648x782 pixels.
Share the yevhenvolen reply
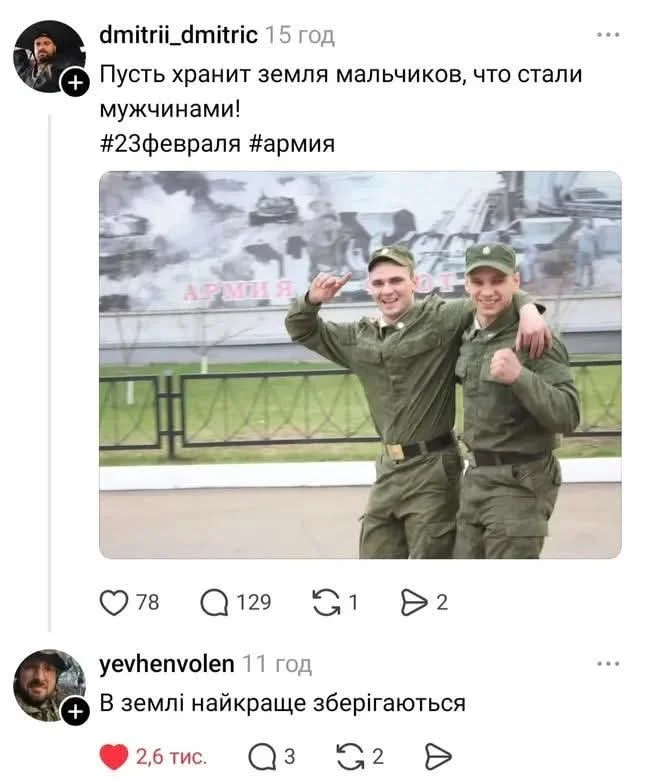[x=438, y=757]
